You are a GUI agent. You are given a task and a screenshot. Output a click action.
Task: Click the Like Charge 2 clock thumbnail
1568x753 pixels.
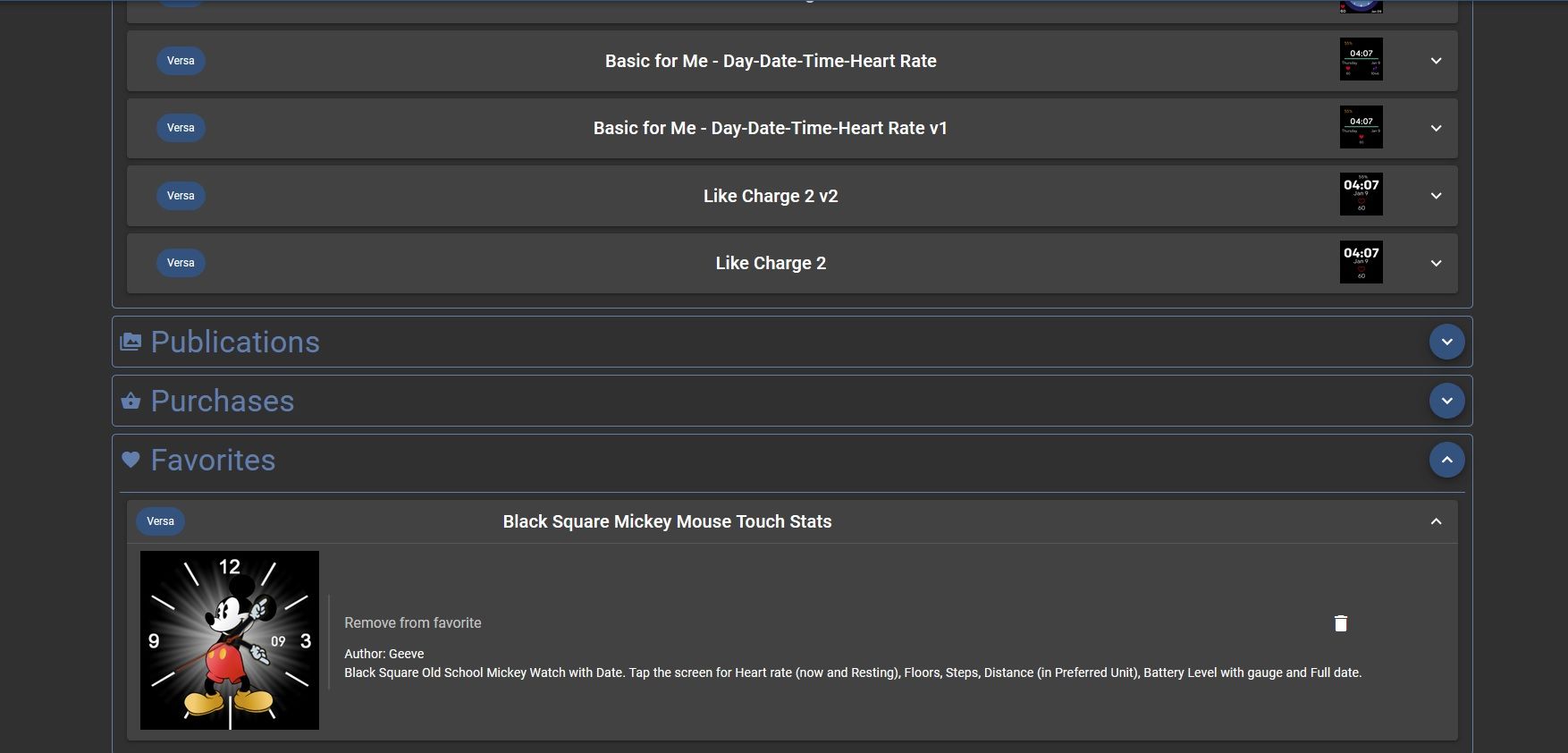point(1361,262)
